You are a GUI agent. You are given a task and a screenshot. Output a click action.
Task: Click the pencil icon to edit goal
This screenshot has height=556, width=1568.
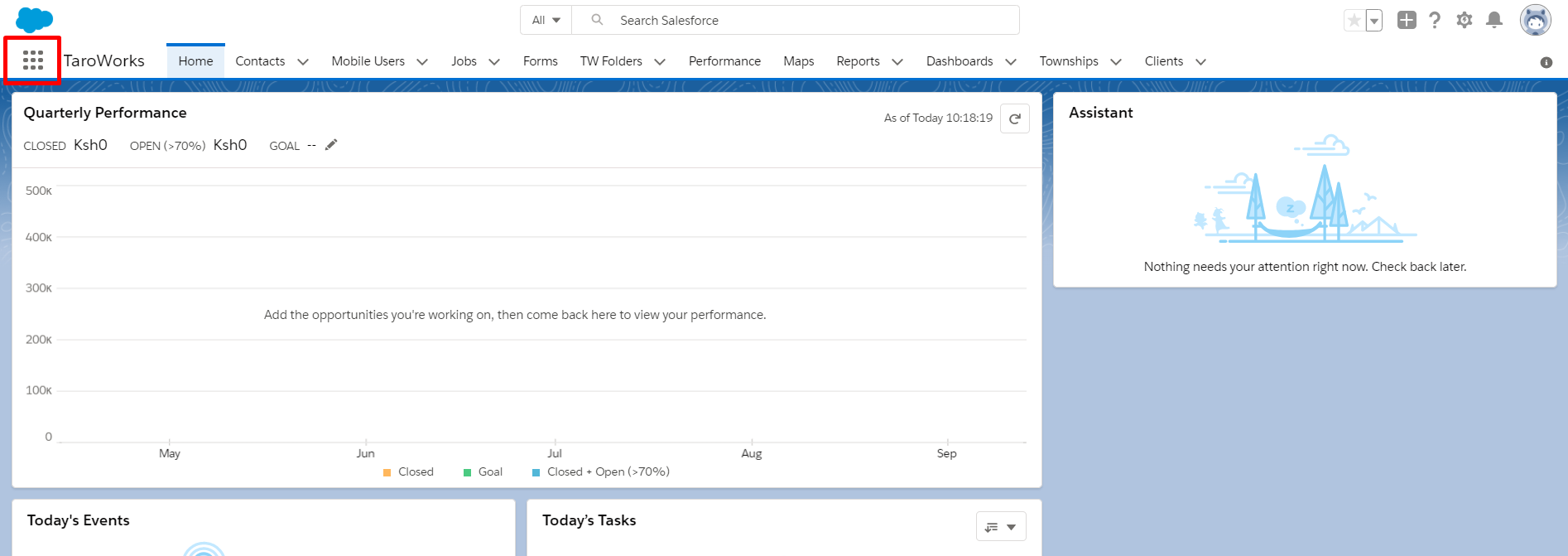click(x=331, y=145)
